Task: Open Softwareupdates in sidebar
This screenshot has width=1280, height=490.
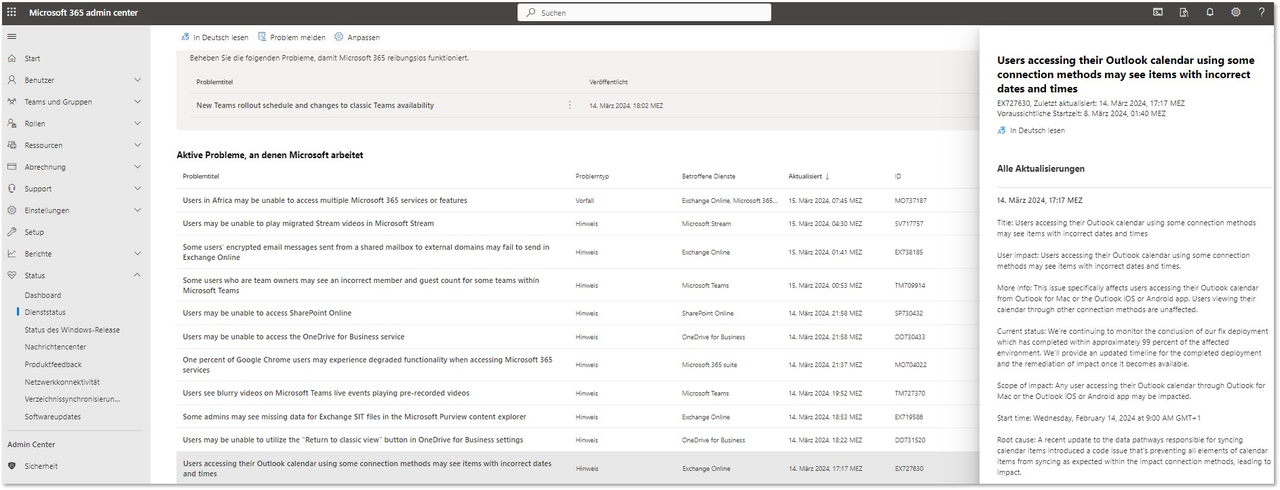Action: point(53,416)
